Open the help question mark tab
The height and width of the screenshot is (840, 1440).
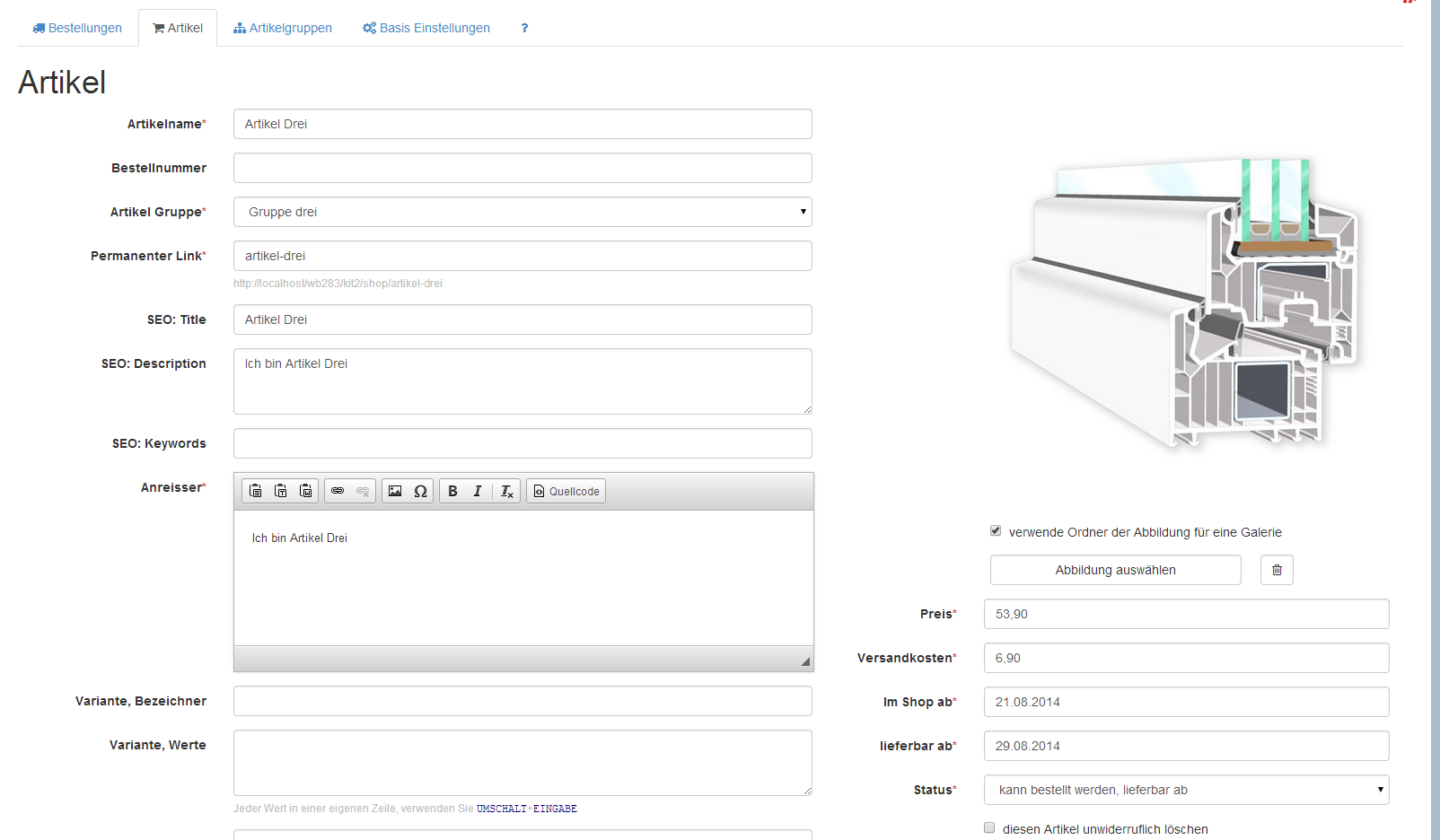coord(524,28)
